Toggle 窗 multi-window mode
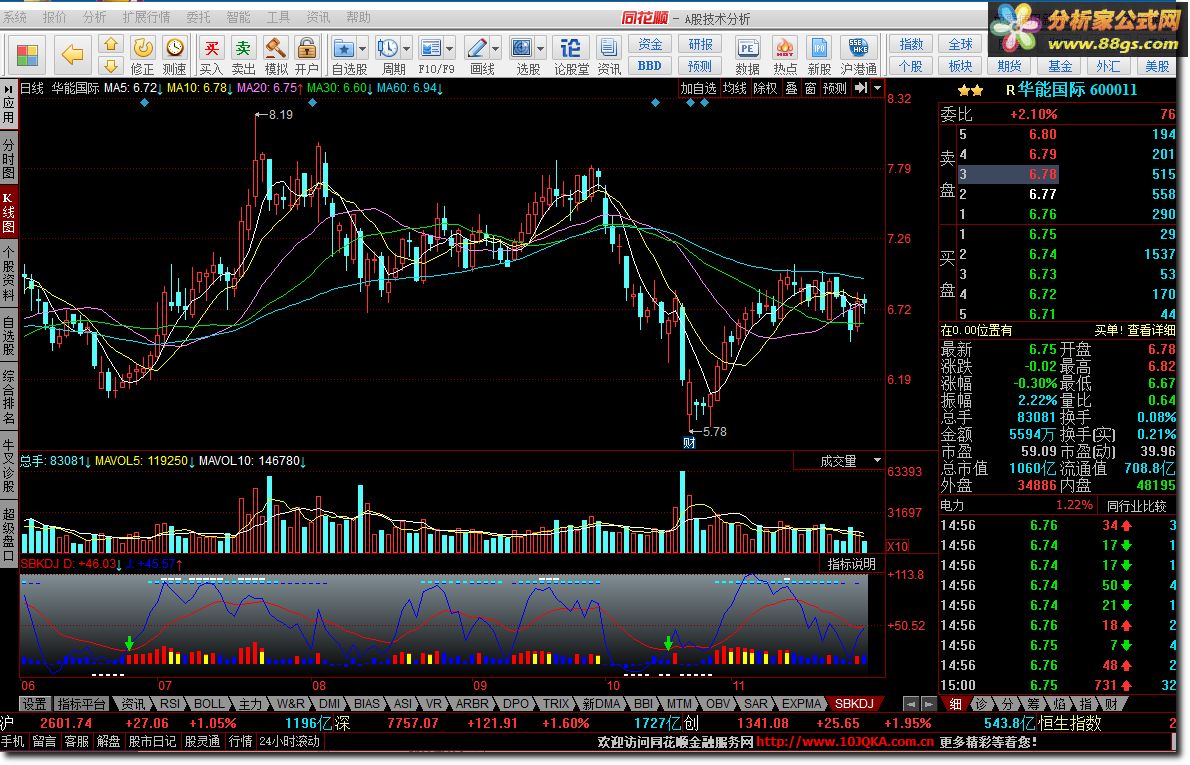 tap(811, 88)
